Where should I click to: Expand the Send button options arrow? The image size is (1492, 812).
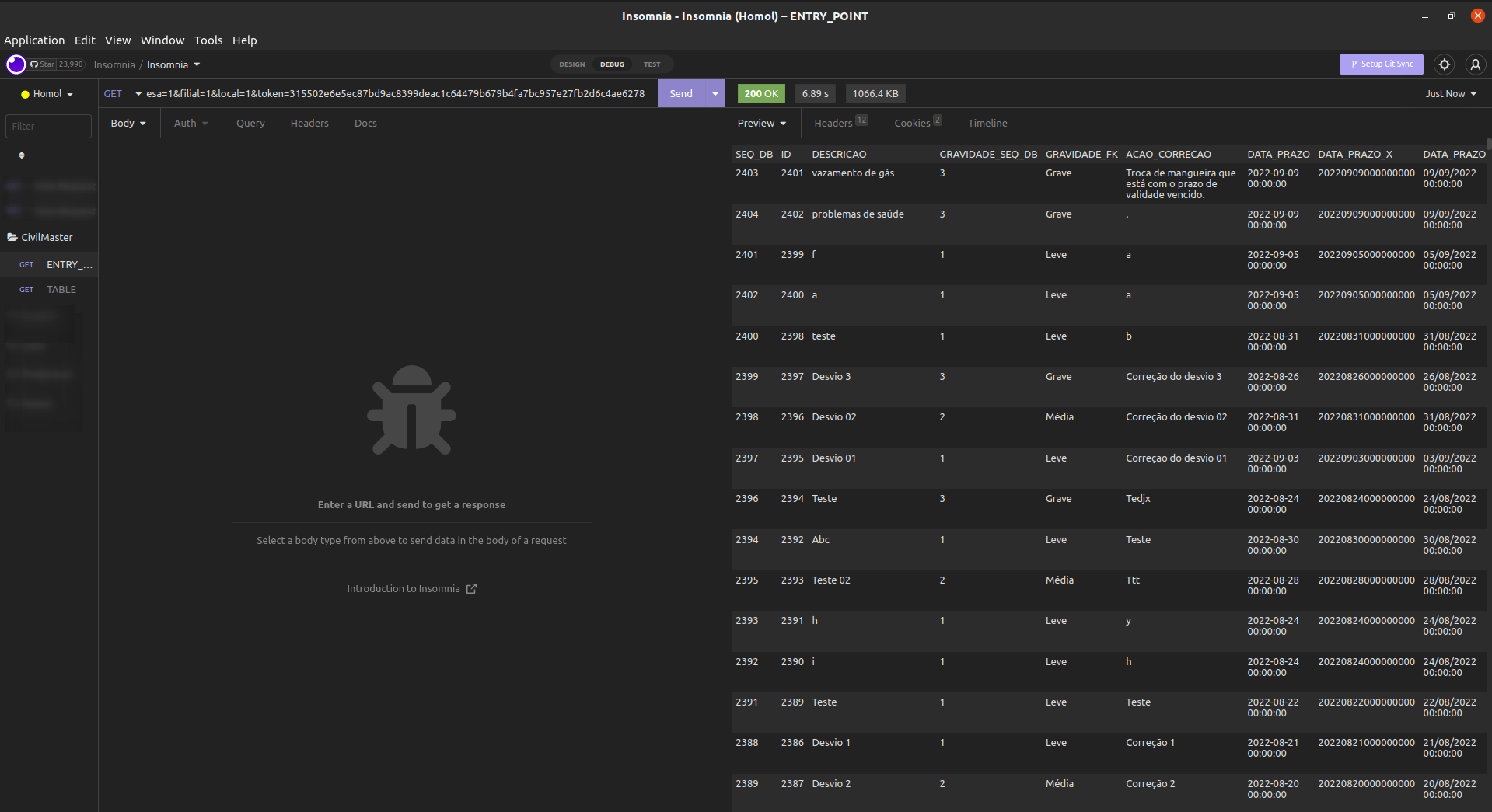pos(715,94)
